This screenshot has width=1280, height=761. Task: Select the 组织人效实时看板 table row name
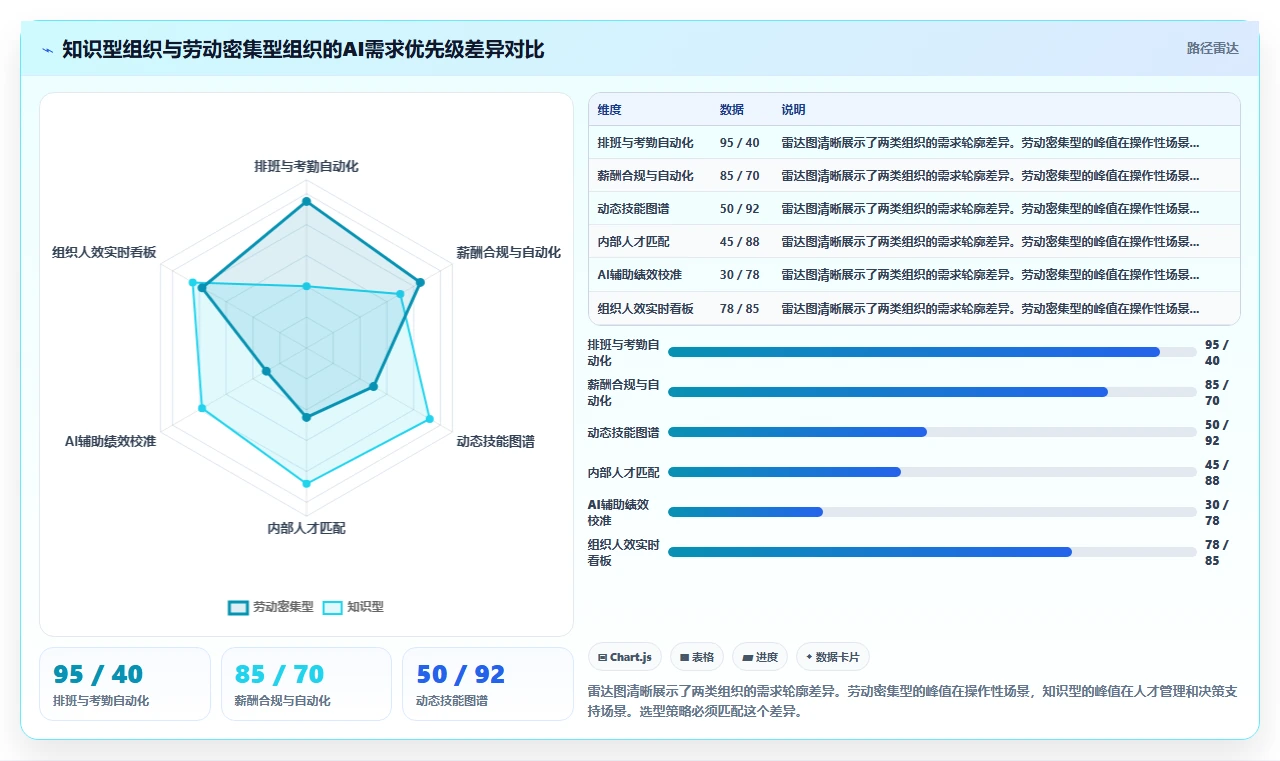645,309
